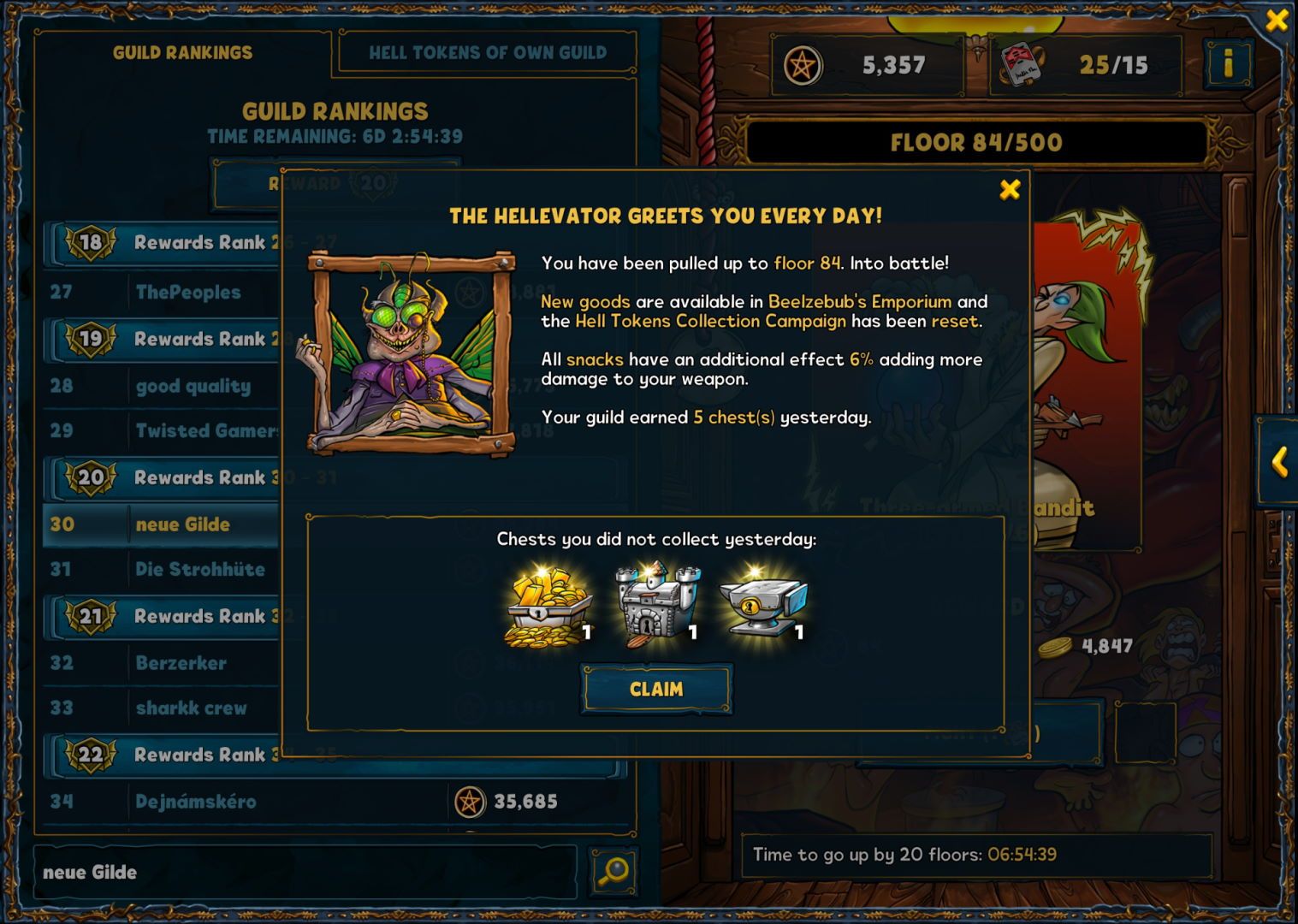This screenshot has height=924, width=1298.
Task: Click the guild search magnifier icon
Action: point(613,872)
